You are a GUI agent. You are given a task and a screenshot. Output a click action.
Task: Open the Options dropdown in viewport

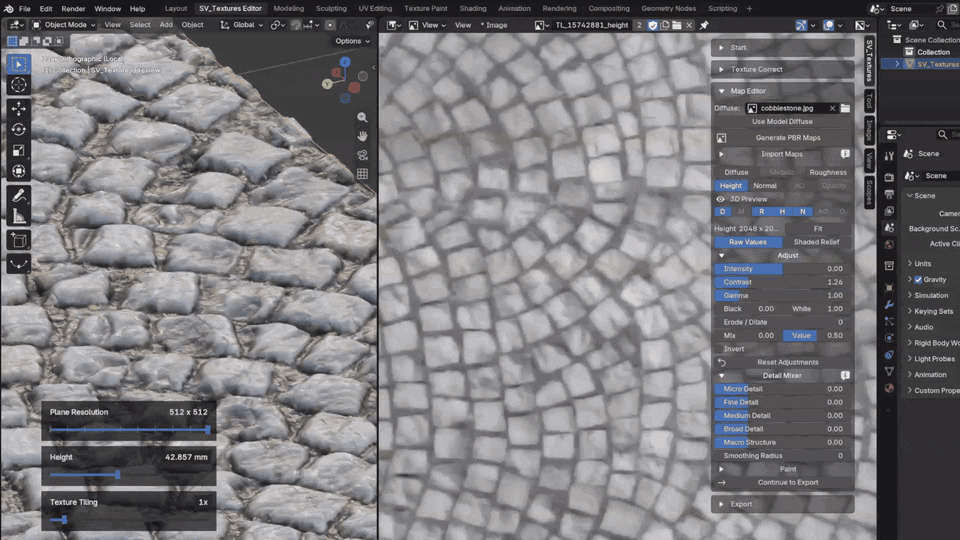(x=353, y=41)
